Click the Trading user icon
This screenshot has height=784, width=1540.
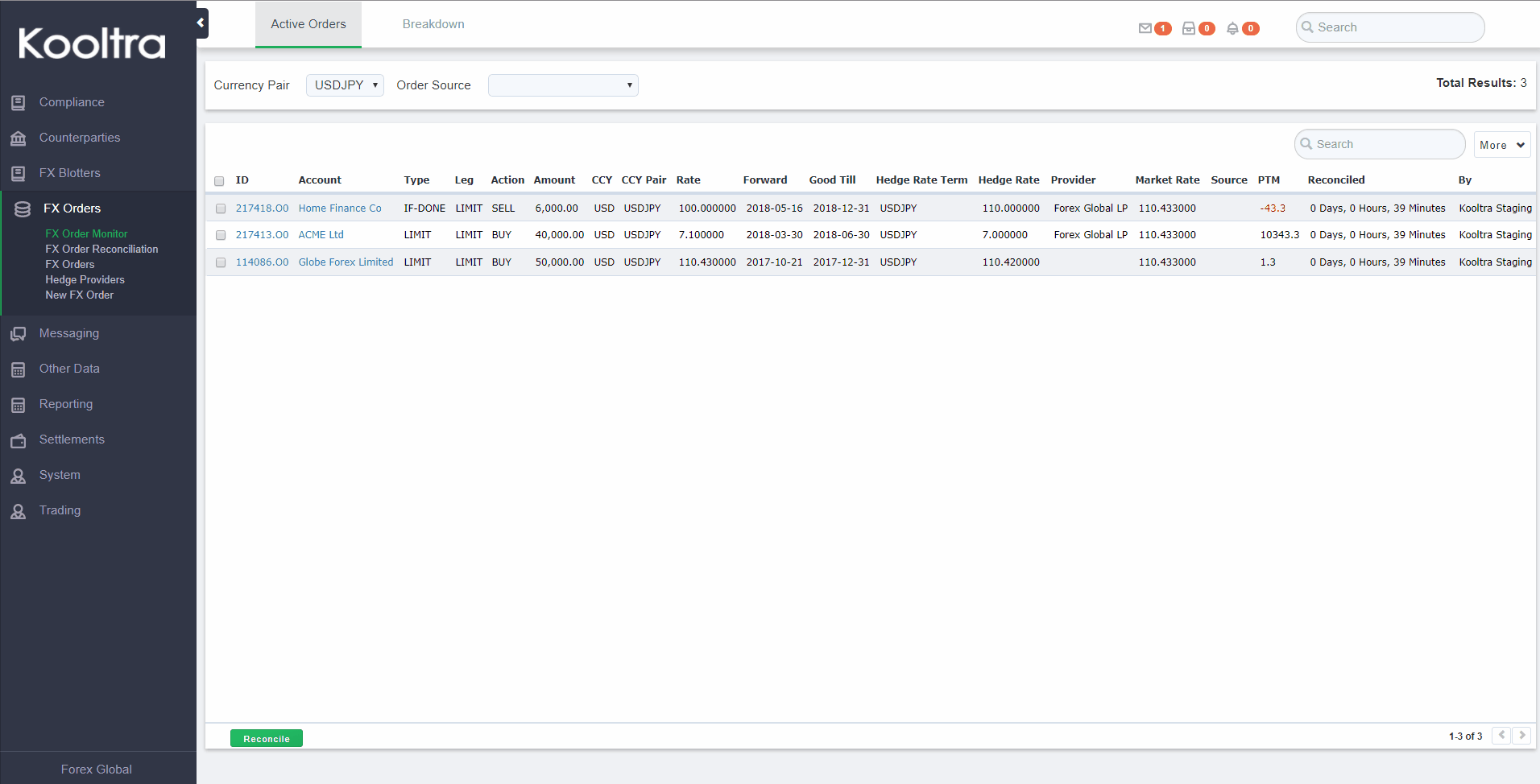19,511
